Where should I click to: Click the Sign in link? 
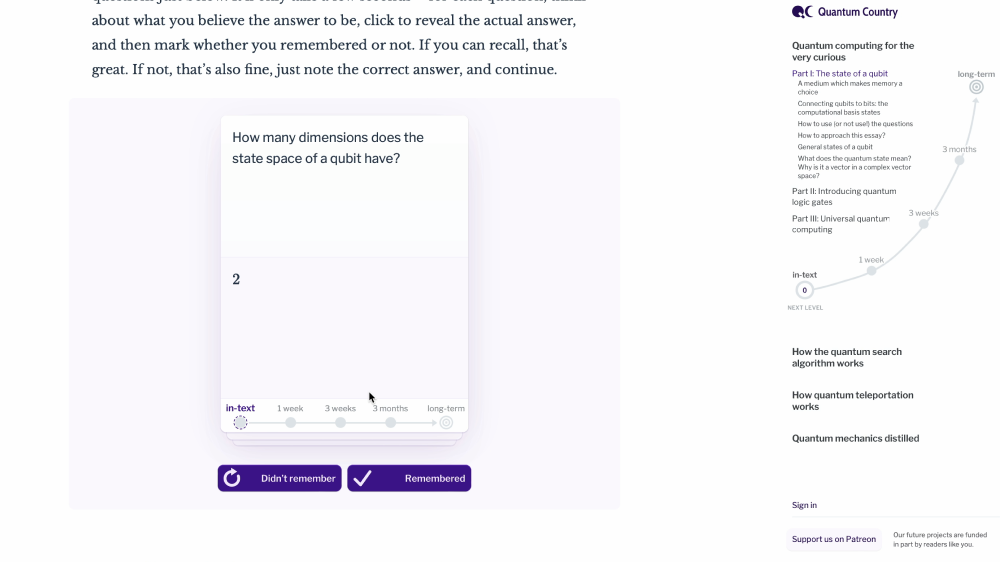point(804,505)
